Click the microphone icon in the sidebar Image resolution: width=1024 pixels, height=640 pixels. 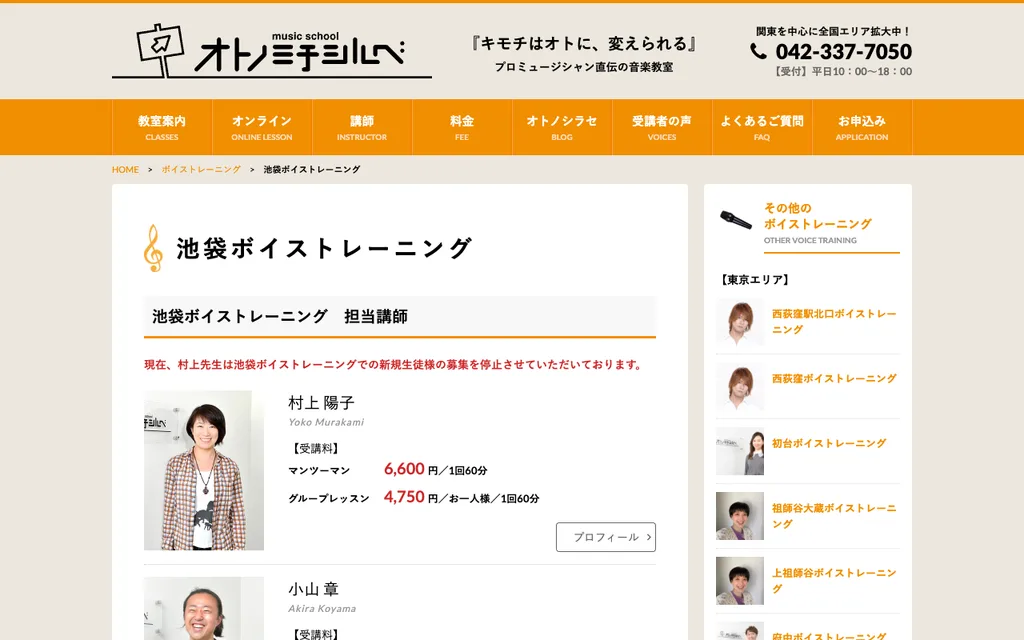pos(736,220)
